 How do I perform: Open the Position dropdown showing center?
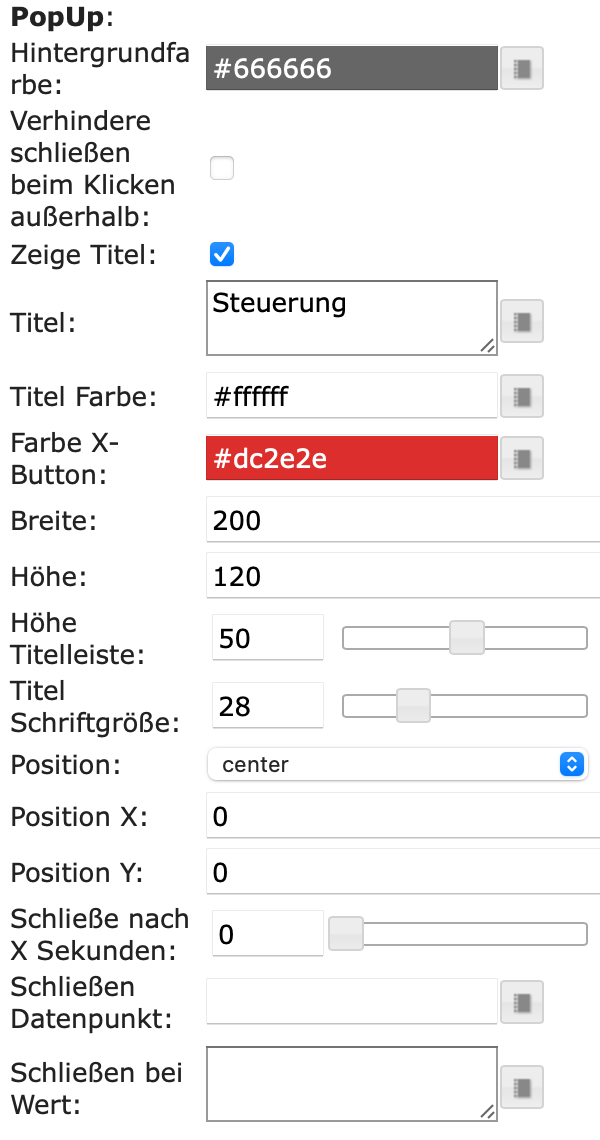point(398,765)
